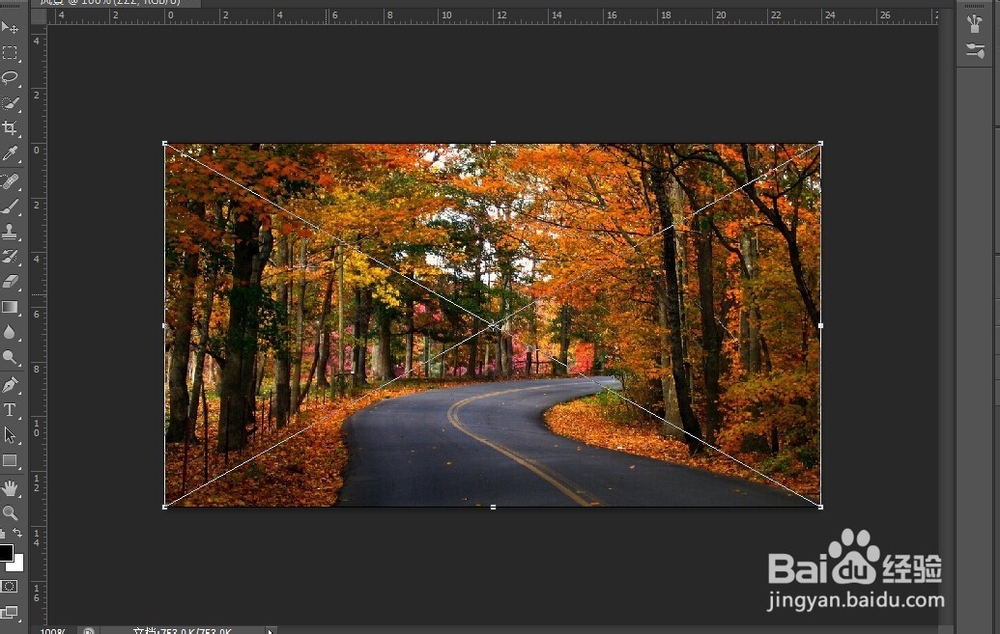
Task: Select the Hand tool
Action: coord(10,489)
